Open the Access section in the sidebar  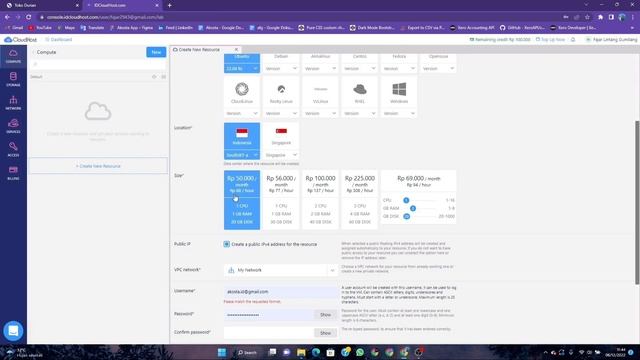click(13, 149)
